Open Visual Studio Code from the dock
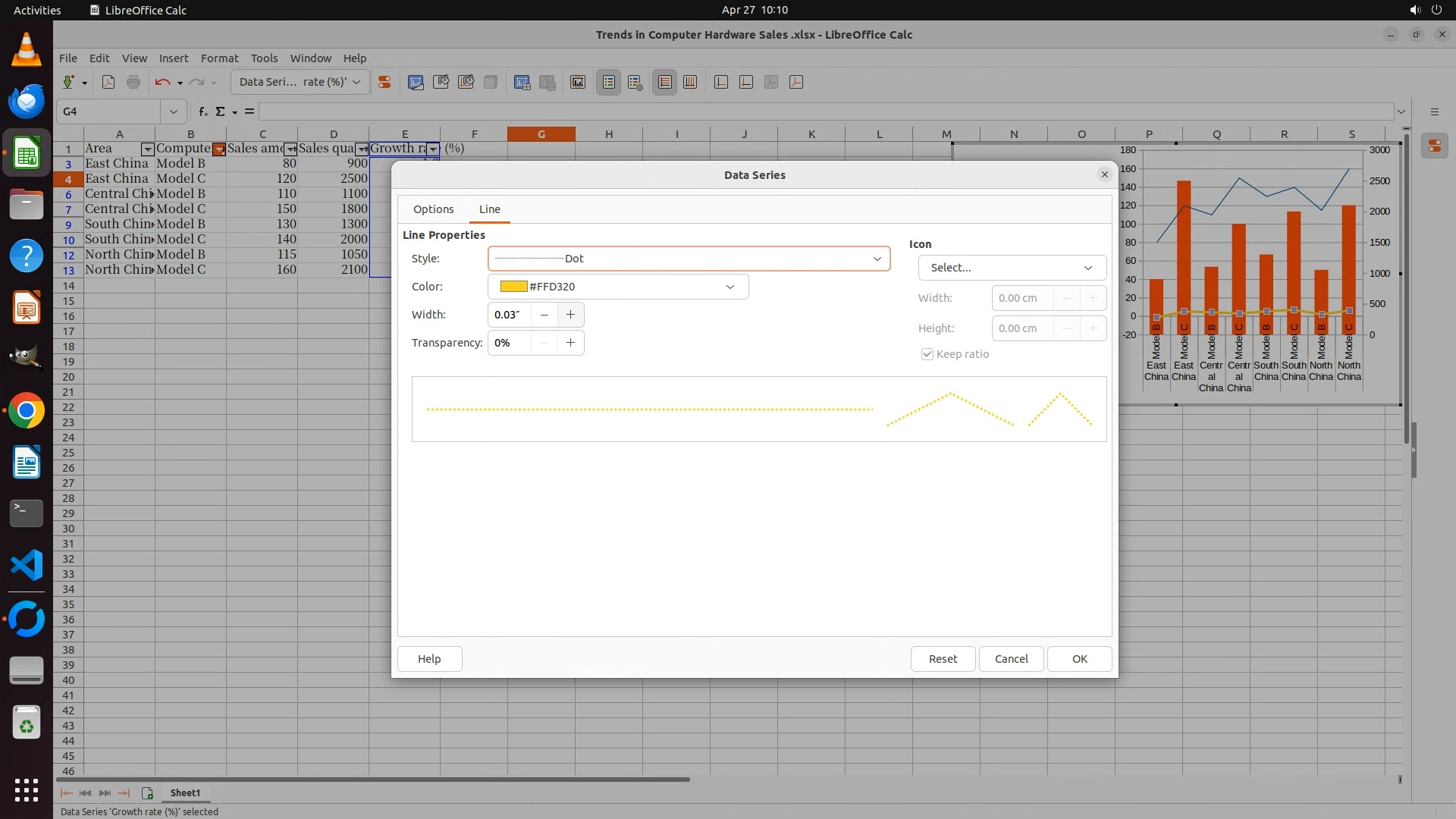1456x819 pixels. click(x=27, y=566)
